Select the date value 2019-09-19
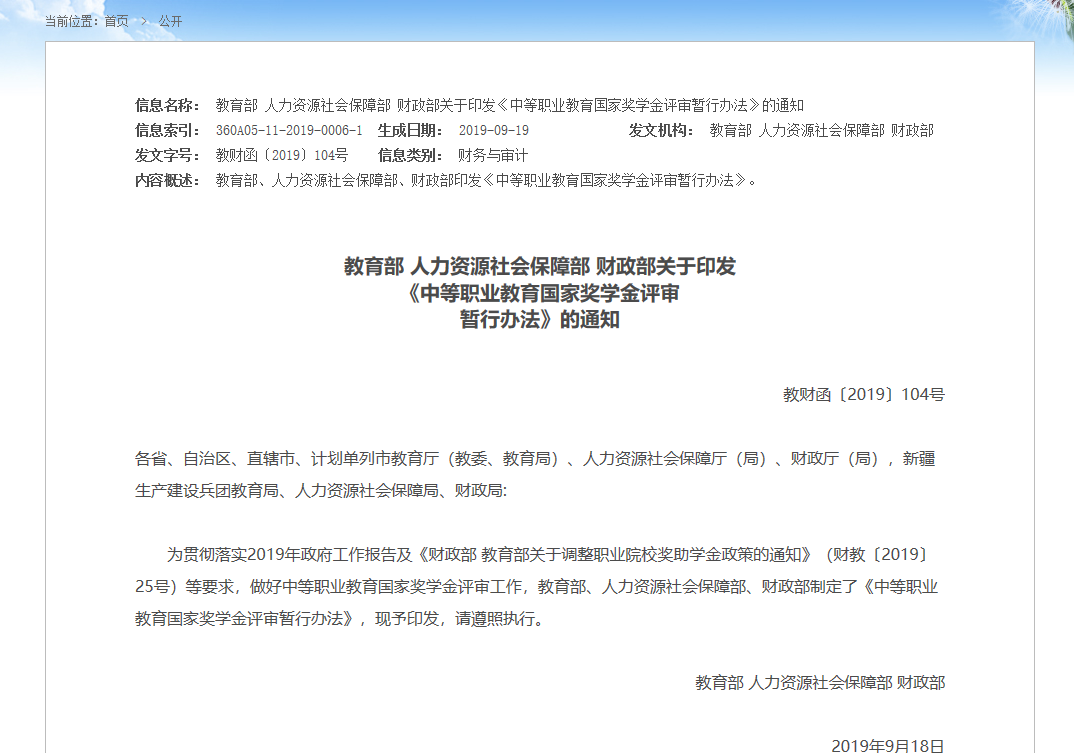 click(x=494, y=130)
